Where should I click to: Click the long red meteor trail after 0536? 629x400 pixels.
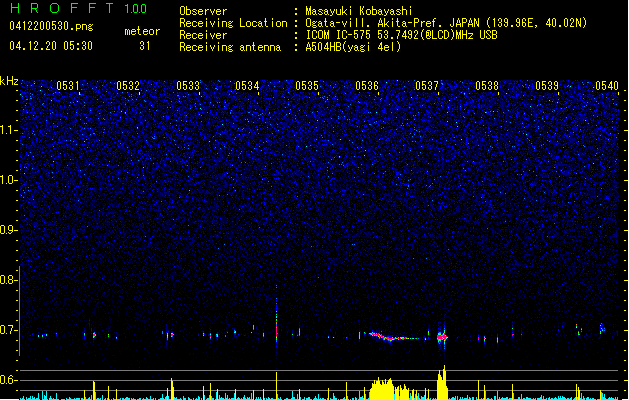point(395,337)
